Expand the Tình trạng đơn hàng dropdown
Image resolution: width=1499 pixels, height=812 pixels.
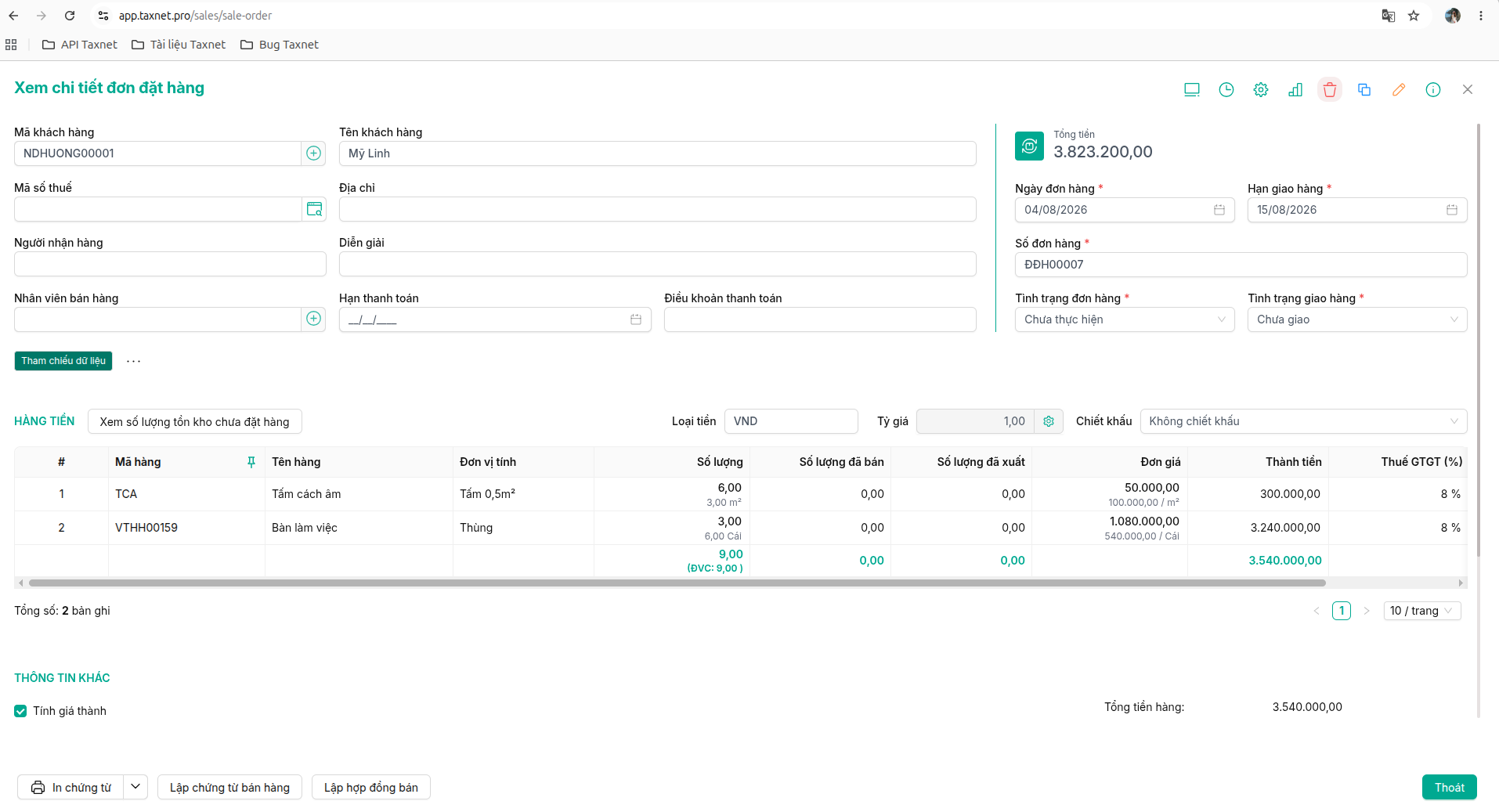click(1125, 319)
